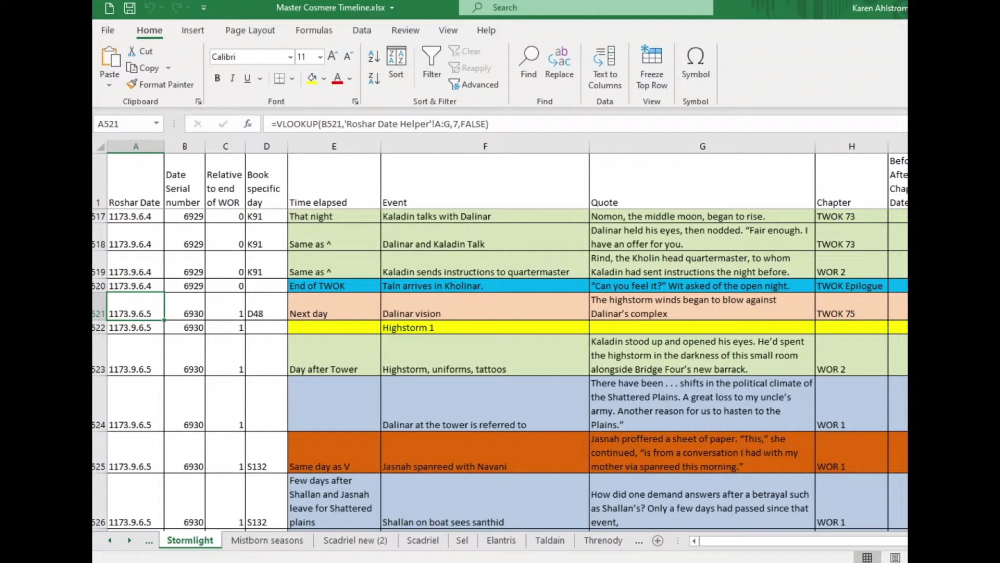Apply yellow fill color bucket
Viewport: 1000px width, 563px height.
pyautogui.click(x=312, y=78)
